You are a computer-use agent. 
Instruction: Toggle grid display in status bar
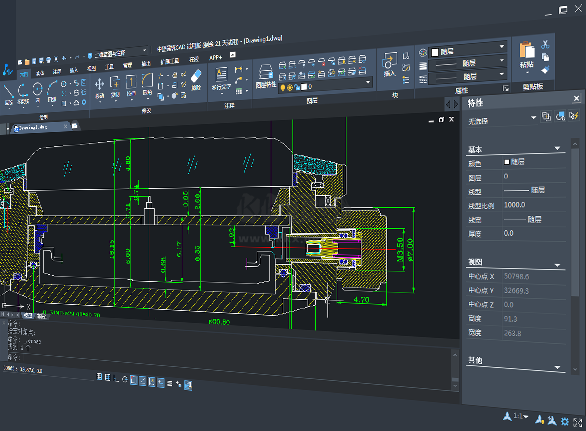(x=107, y=377)
